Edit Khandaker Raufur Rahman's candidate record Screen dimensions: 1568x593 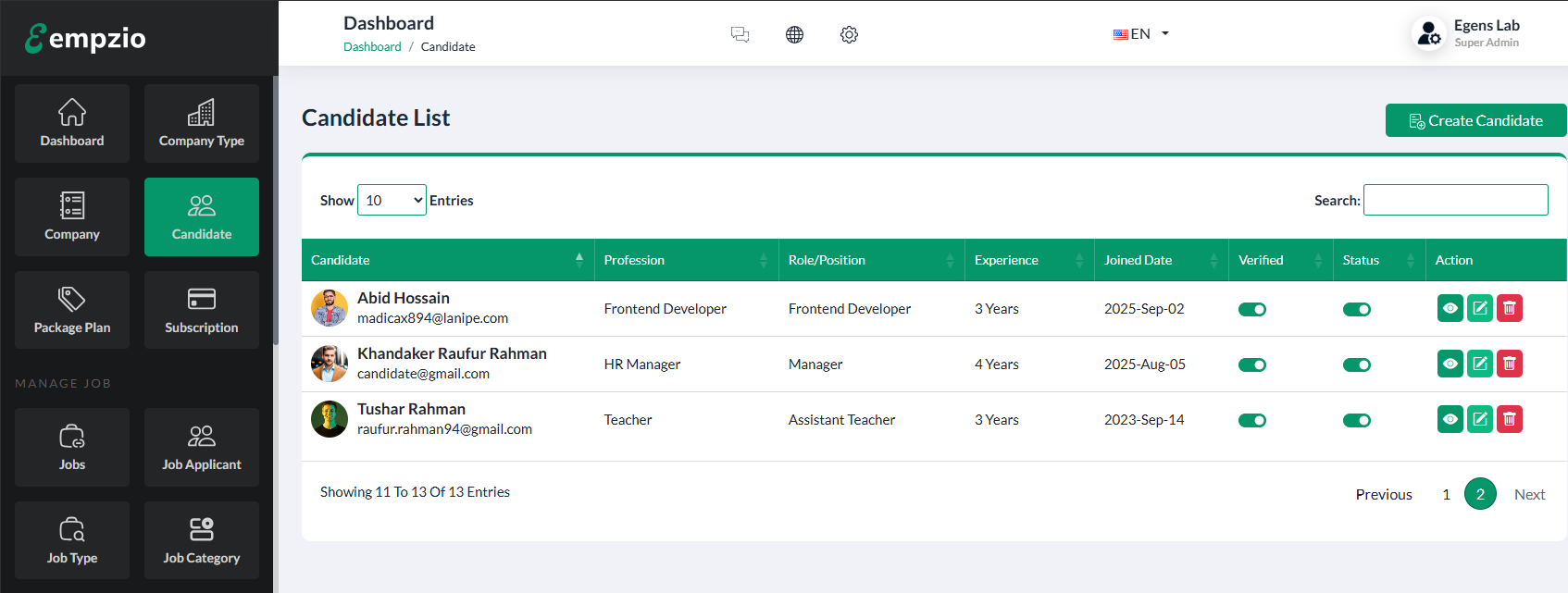click(1480, 364)
